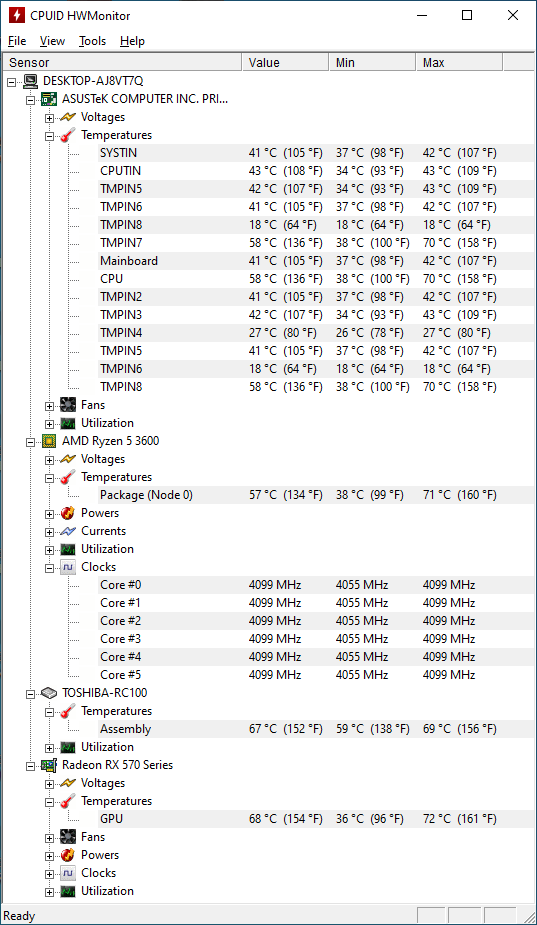Minimize the HWMonitor window
This screenshot has height=925, width=537.
coord(422,15)
